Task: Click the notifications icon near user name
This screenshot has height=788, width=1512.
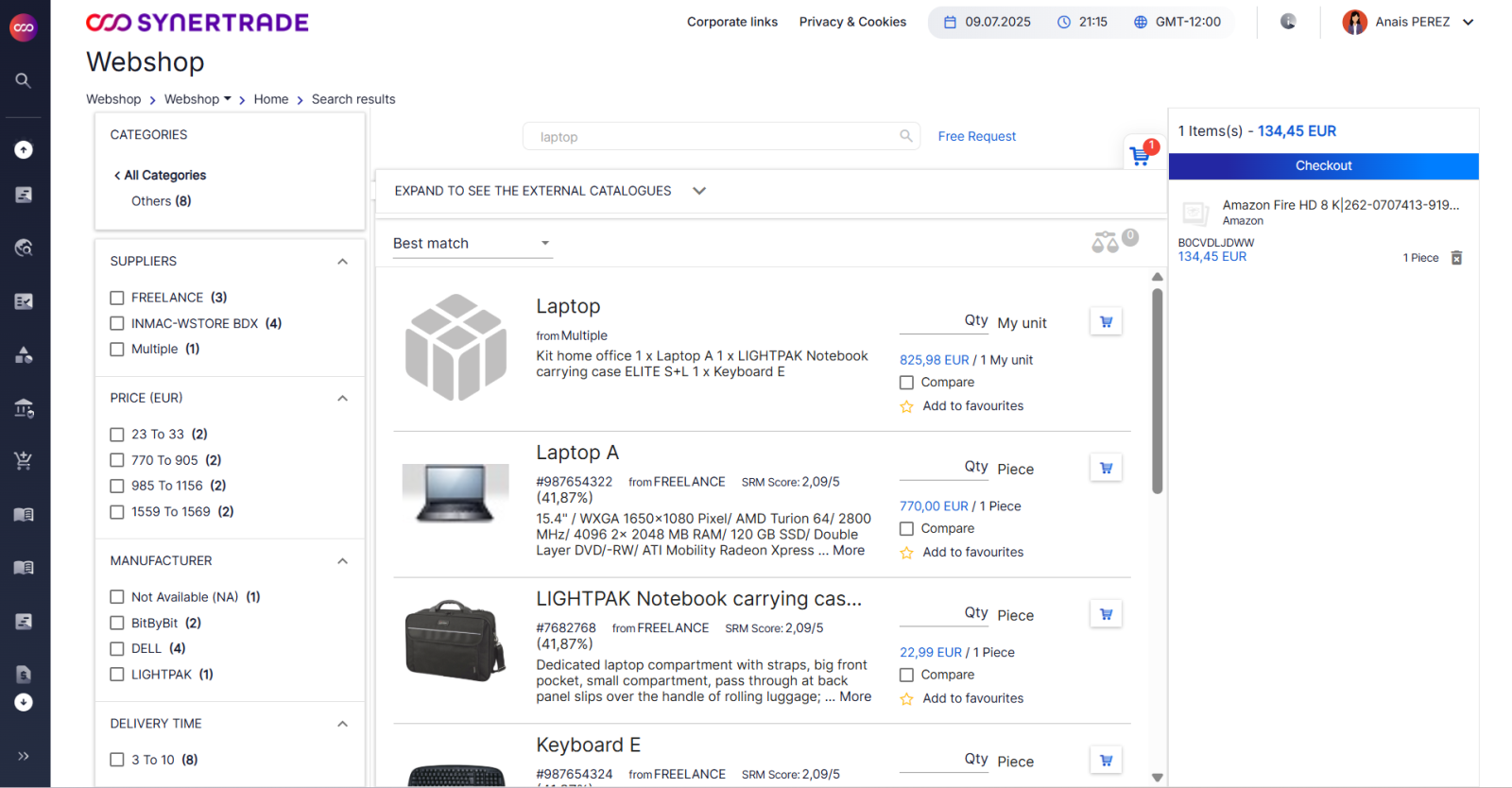Action: [1288, 22]
